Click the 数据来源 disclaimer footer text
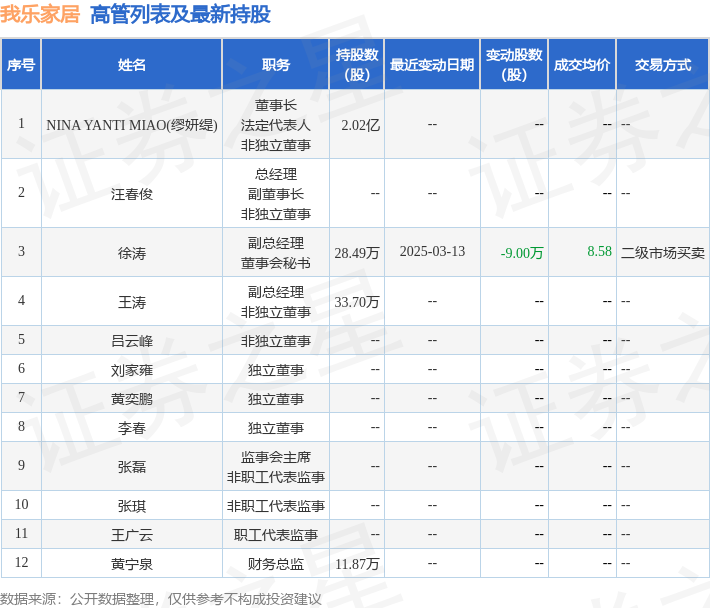The image size is (710, 608). (161, 599)
